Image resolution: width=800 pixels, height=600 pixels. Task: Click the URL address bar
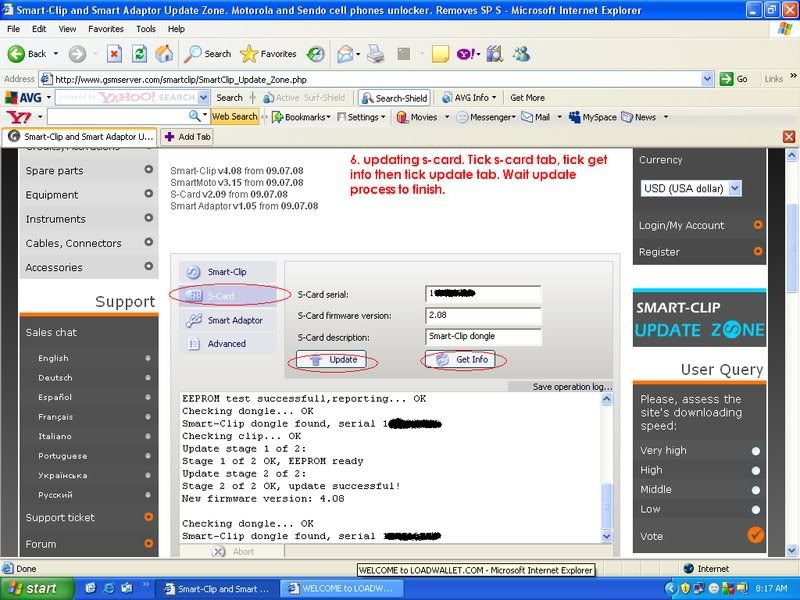pyautogui.click(x=377, y=79)
